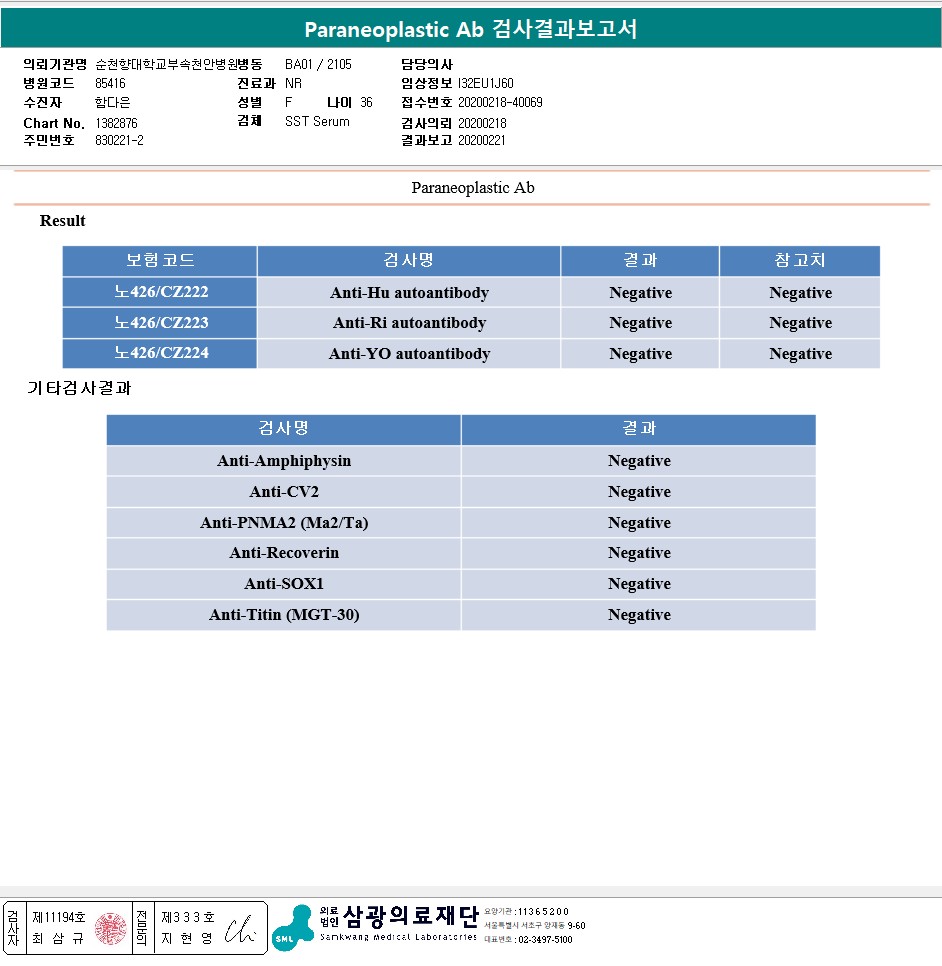Click the department value NR
This screenshot has height=966, width=942.
(293, 83)
